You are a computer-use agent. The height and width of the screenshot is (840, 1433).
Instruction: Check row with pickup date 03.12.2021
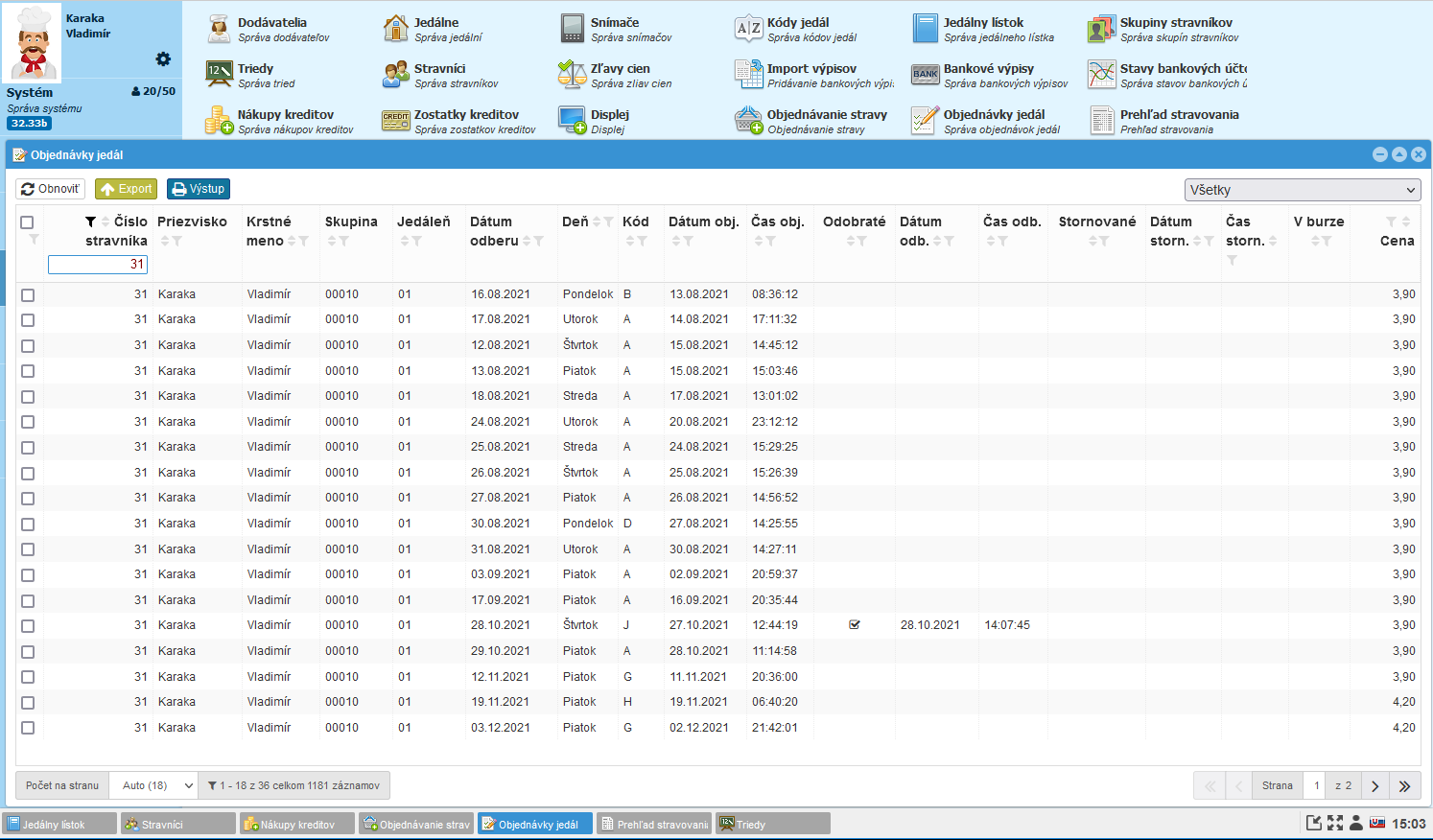pos(28,728)
